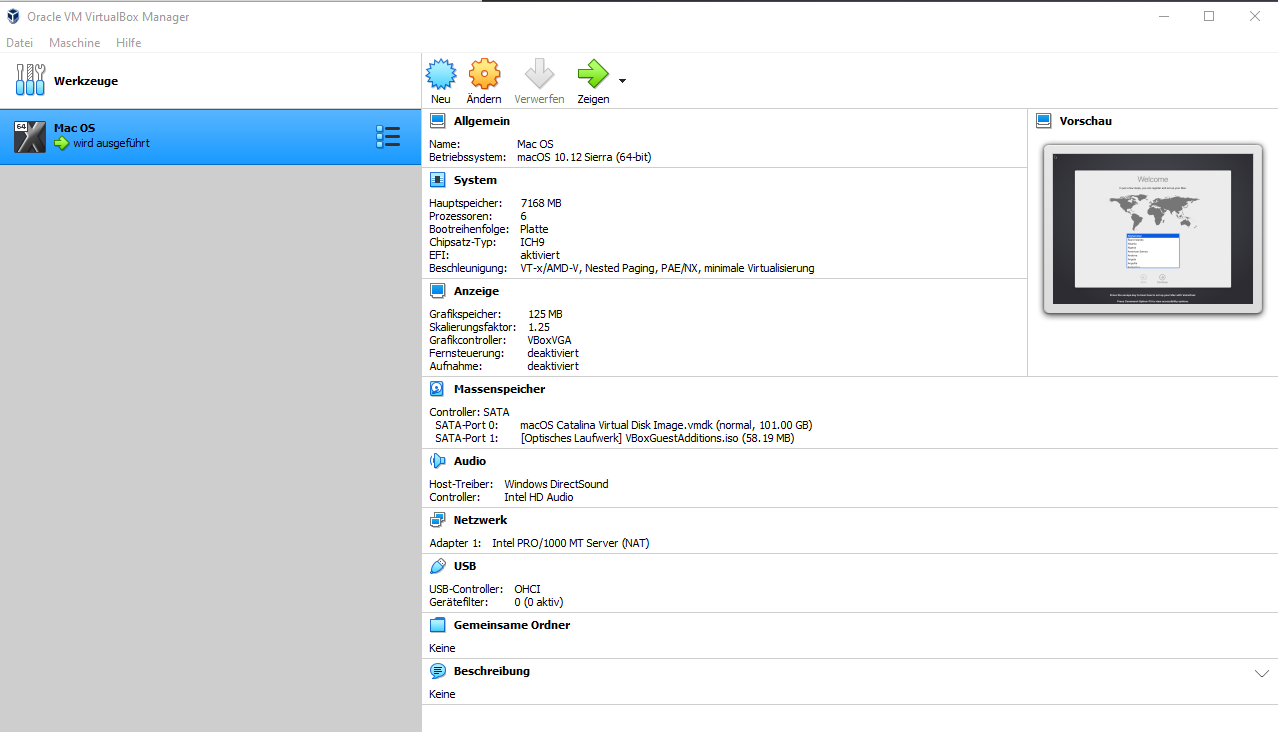Click the Werkzeuge label
The height and width of the screenshot is (732, 1278).
pos(86,81)
